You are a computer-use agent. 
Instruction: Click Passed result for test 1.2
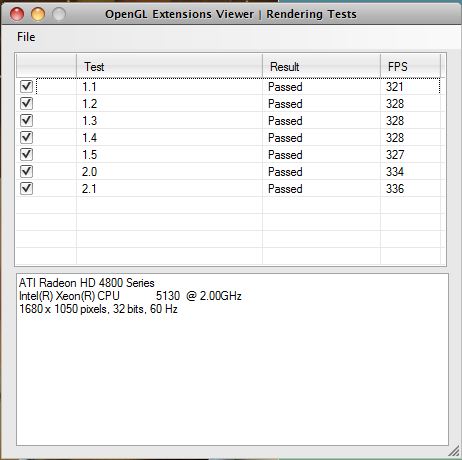[x=285, y=104]
